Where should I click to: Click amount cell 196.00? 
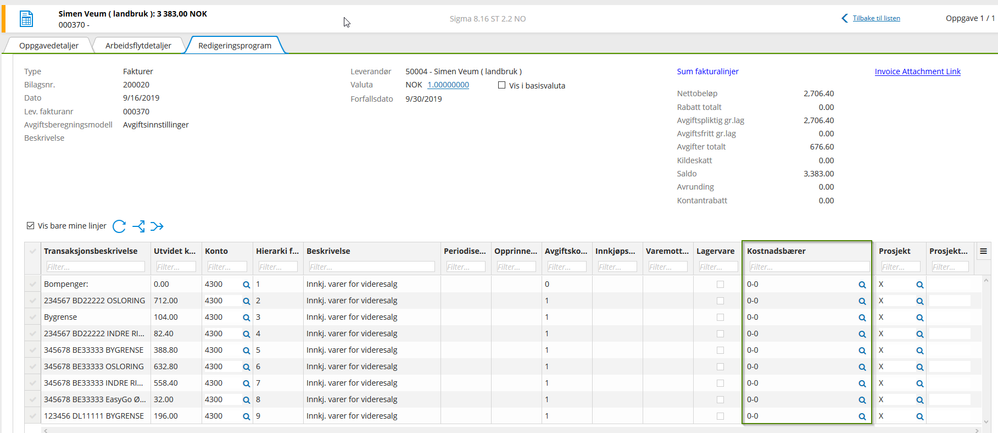click(164, 416)
